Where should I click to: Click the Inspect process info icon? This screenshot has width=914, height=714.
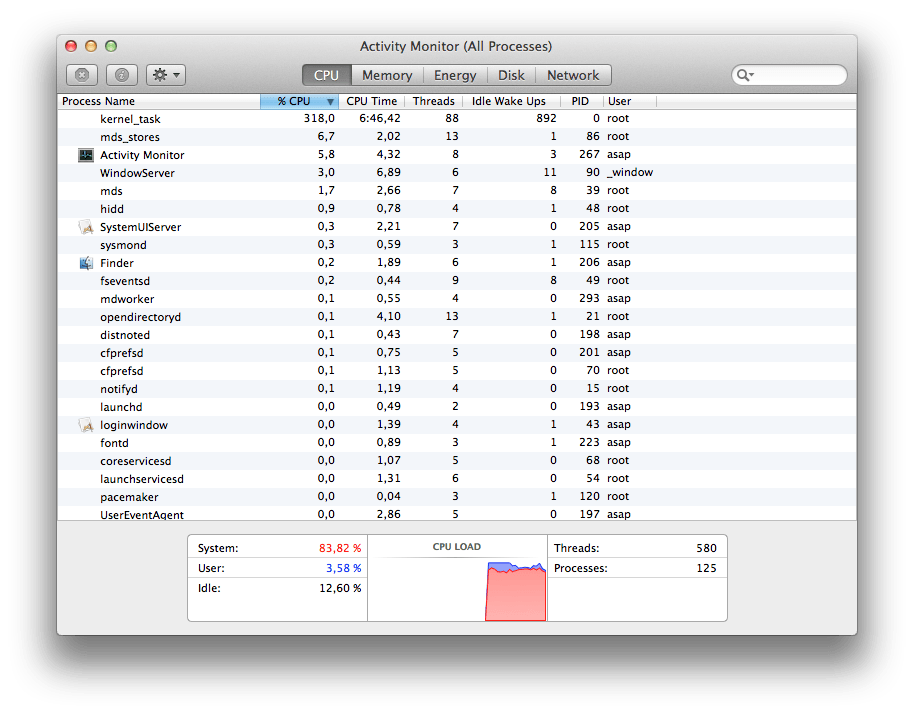(x=122, y=75)
